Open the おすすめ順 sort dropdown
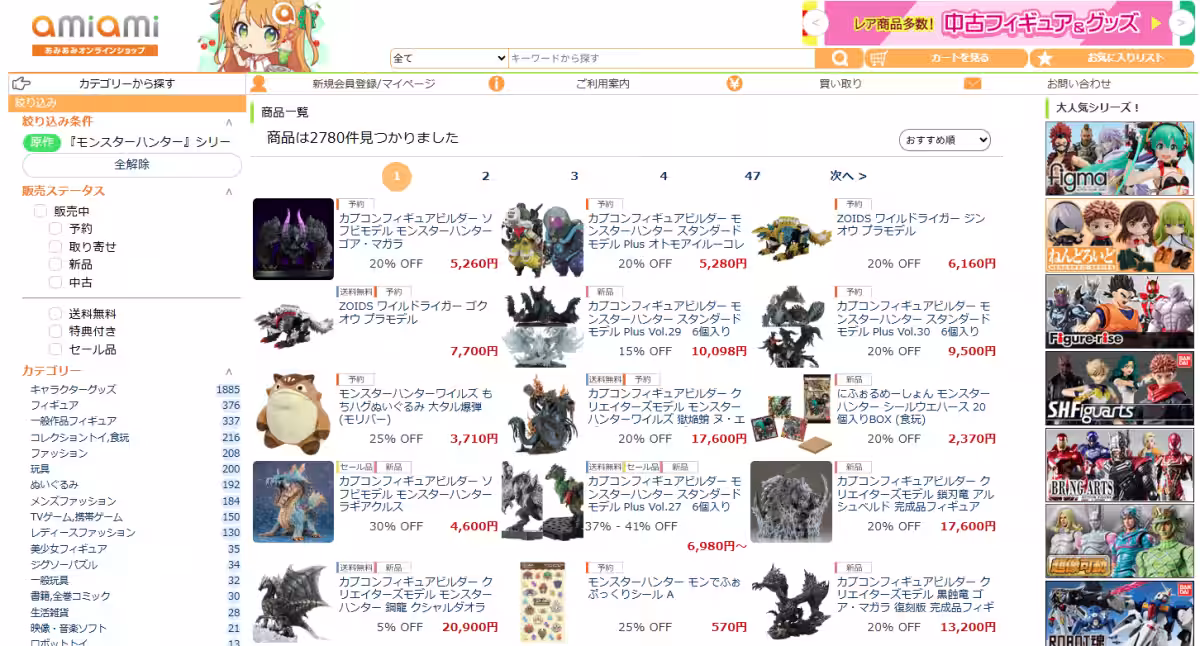The width and height of the screenshot is (1200, 646). (x=945, y=140)
